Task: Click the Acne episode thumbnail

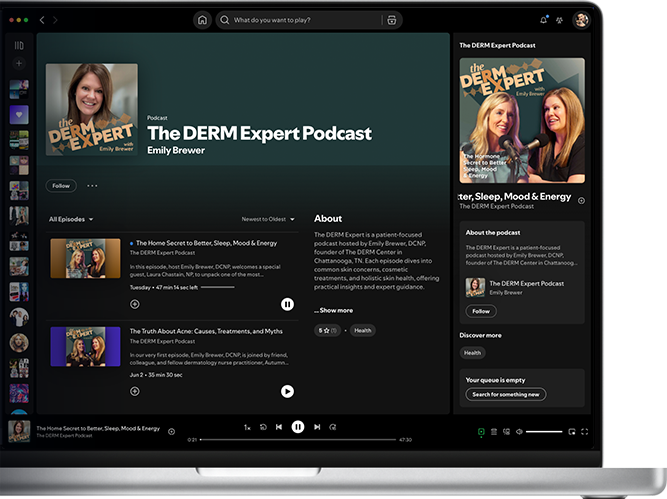Action: pos(86,346)
